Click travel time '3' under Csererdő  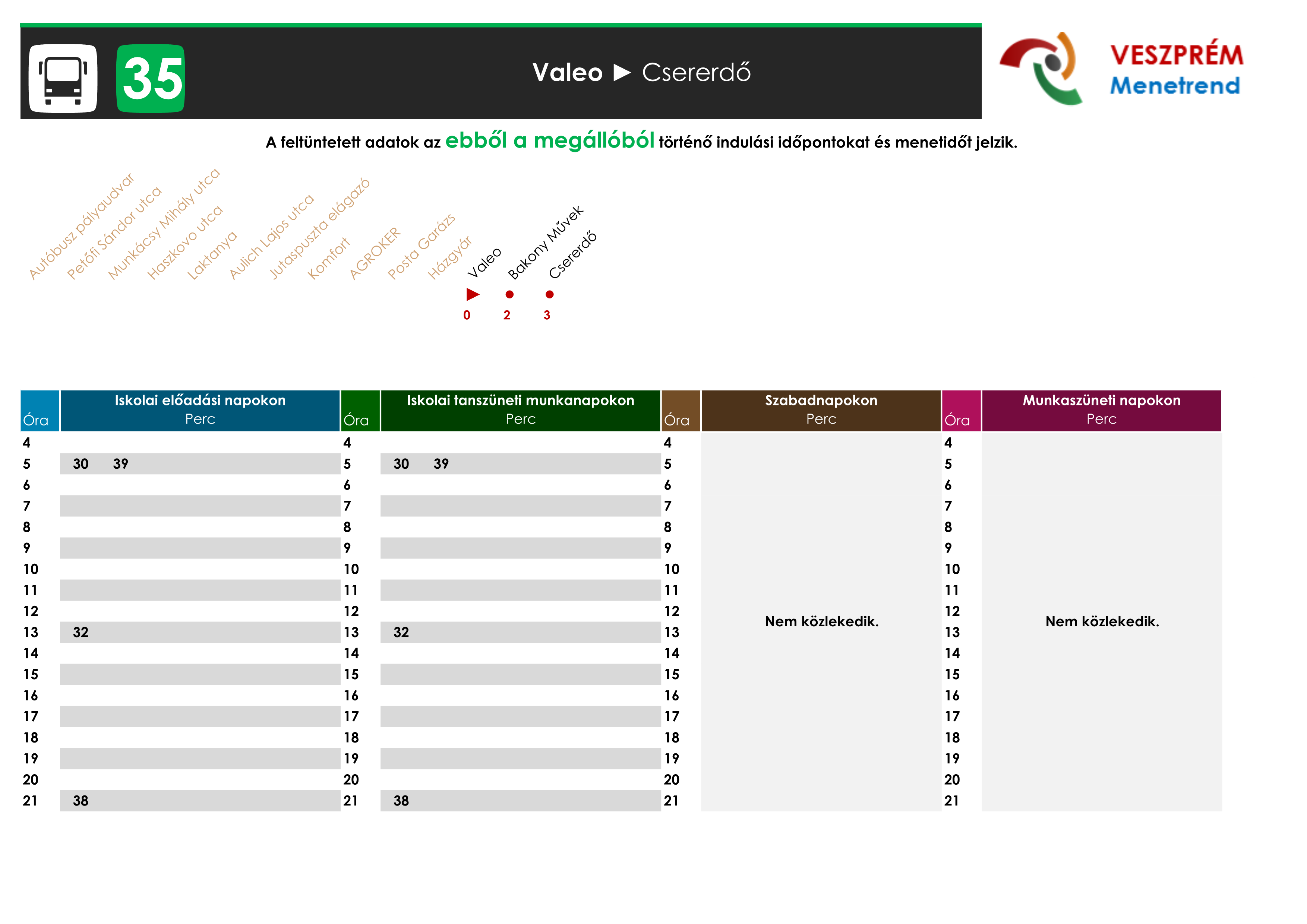pos(547,315)
